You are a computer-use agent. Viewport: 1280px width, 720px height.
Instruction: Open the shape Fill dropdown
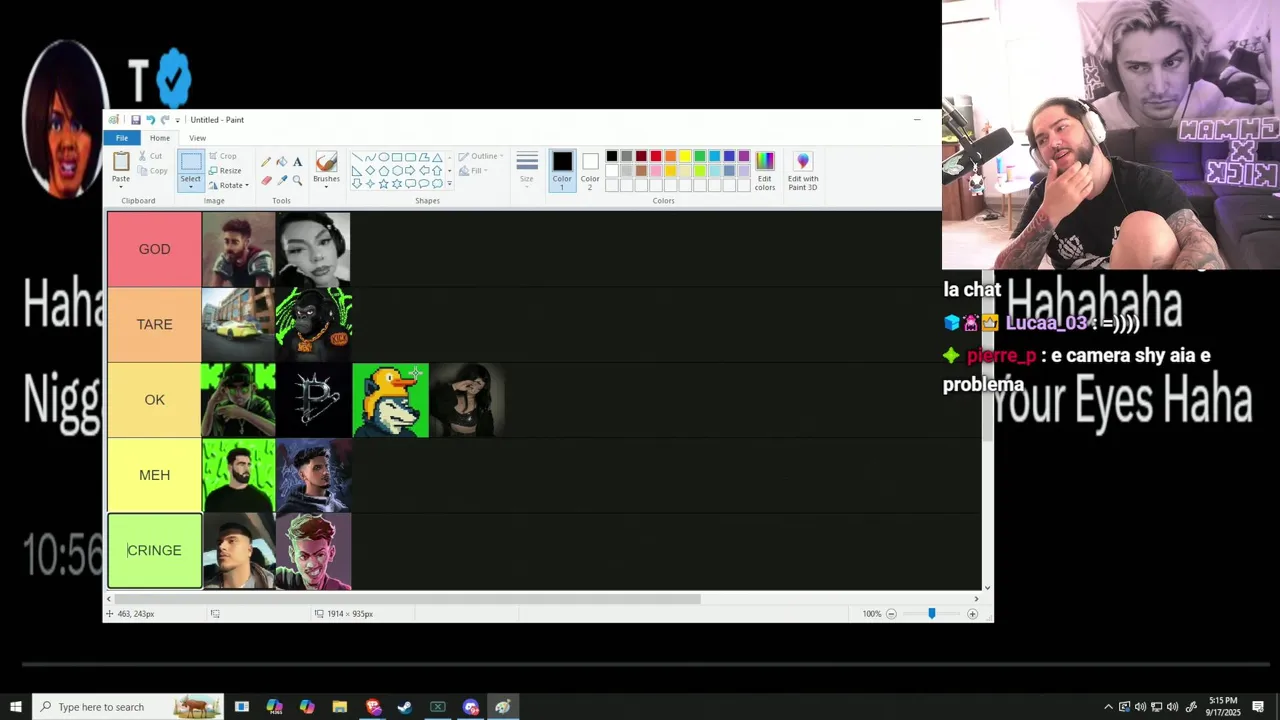pos(475,171)
